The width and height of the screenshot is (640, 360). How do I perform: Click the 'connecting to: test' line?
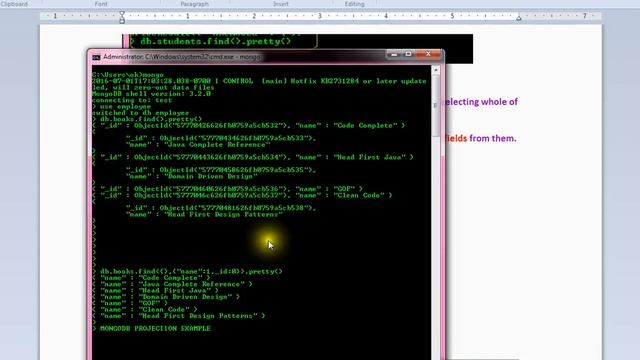point(132,100)
